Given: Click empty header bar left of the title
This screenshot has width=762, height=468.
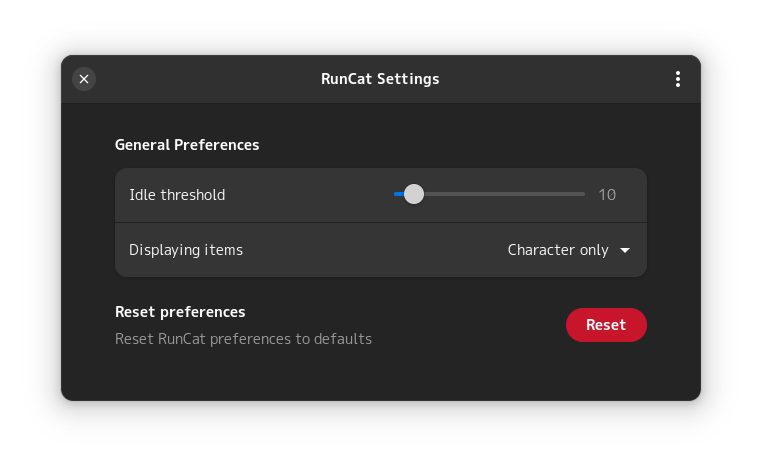Looking at the screenshot, I should point(200,79).
